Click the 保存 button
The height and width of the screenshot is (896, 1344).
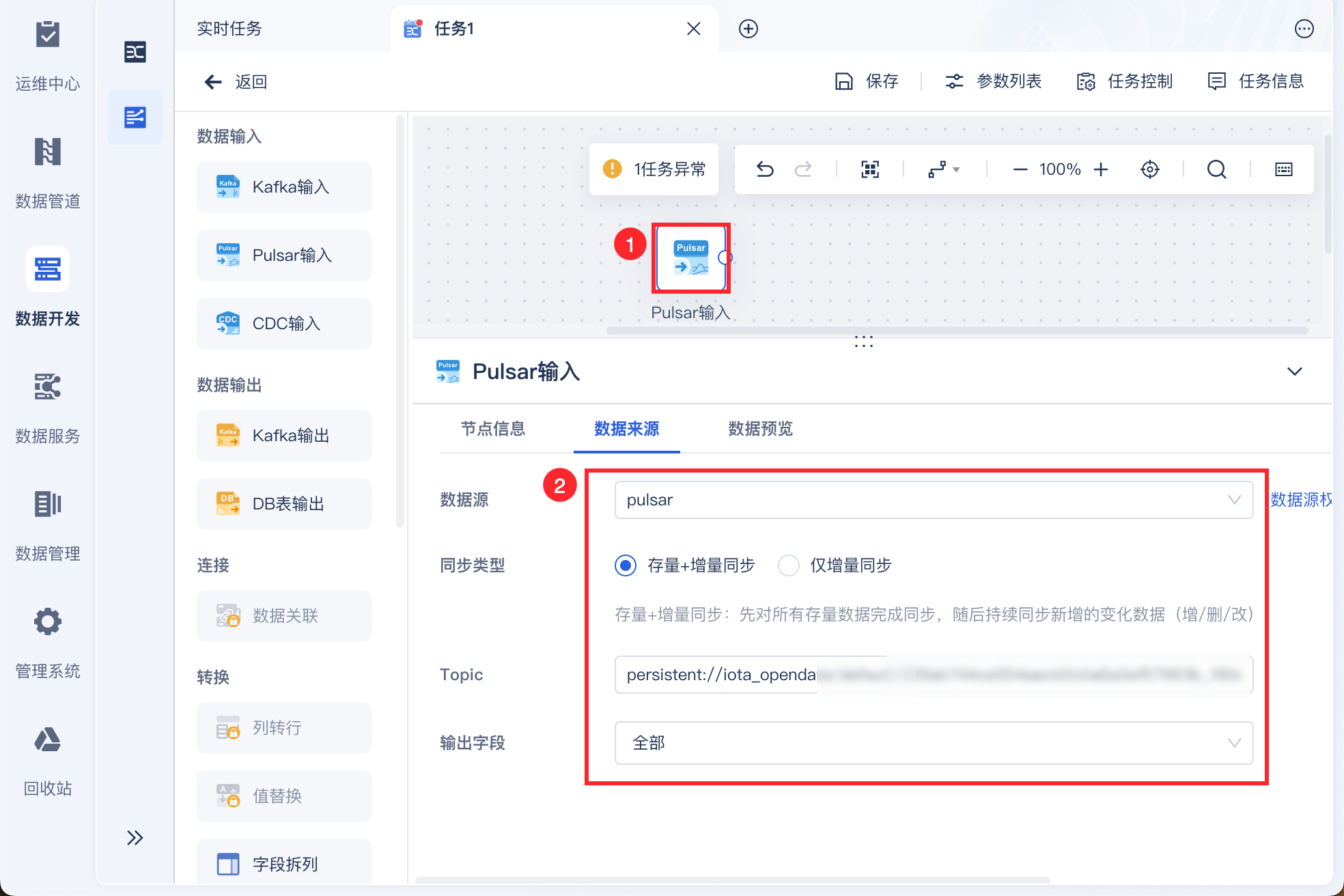tap(867, 81)
